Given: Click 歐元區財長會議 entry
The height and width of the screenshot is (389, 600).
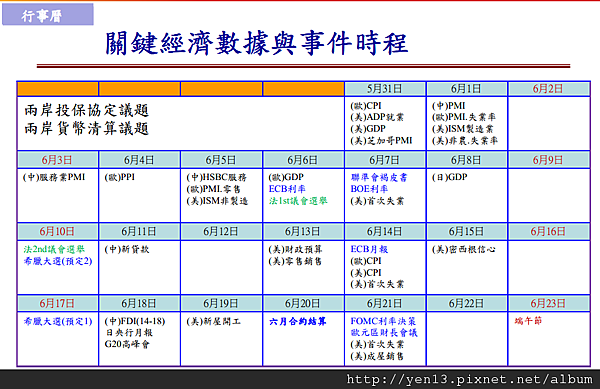Looking at the screenshot, I should pyautogui.click(x=384, y=333).
